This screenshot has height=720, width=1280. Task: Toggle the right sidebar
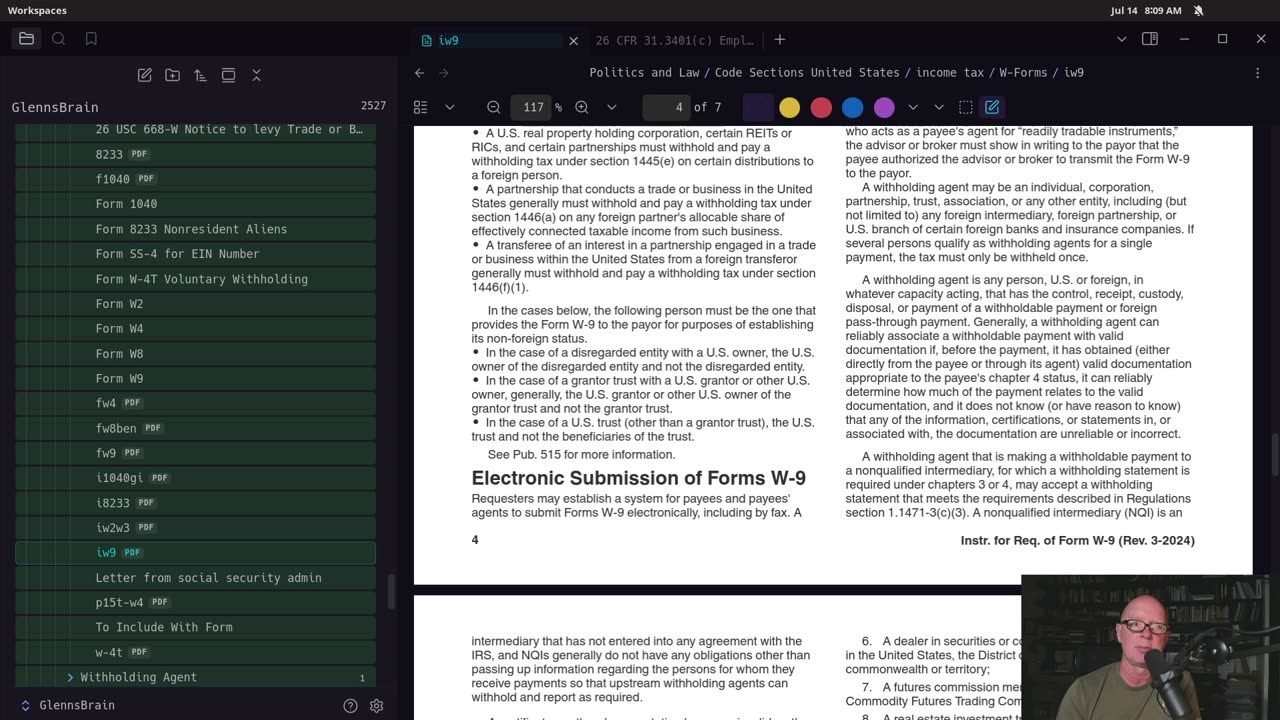pyautogui.click(x=1150, y=39)
